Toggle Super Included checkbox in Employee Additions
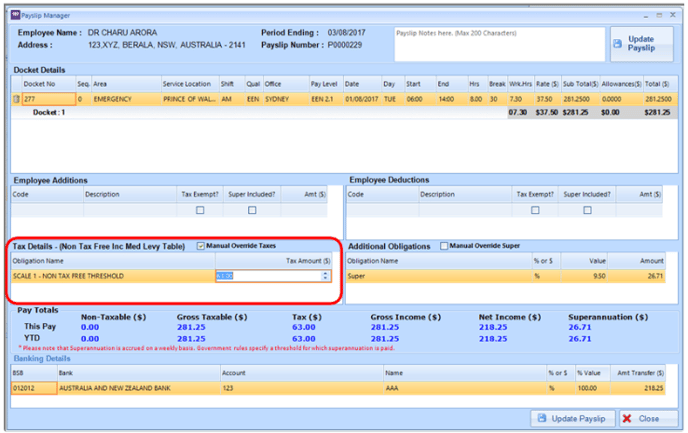The width and height of the screenshot is (688, 433). point(252,211)
